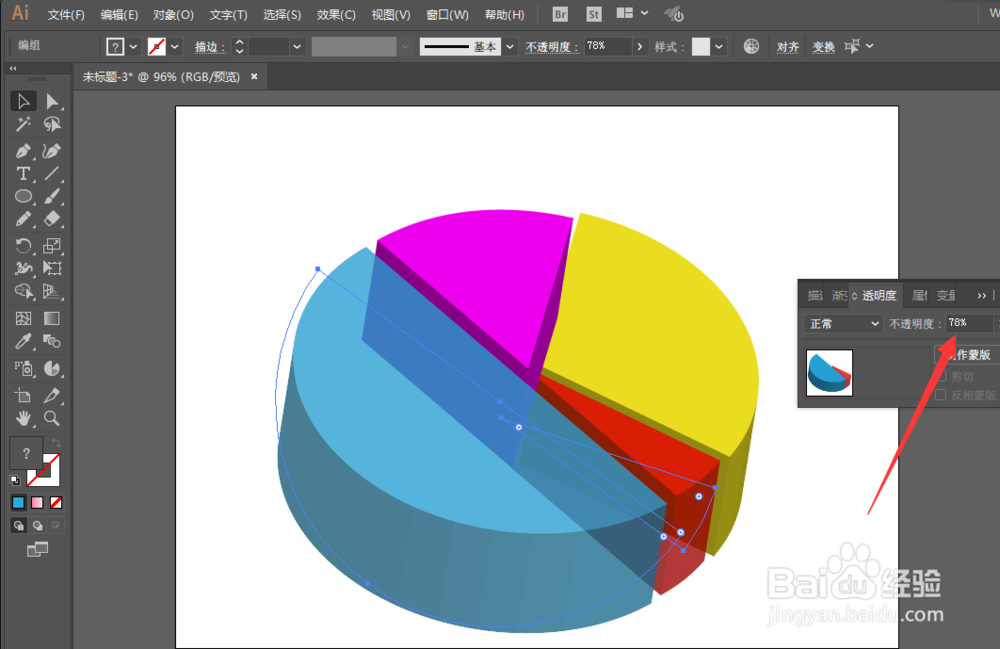Open the Recolor Artwork icon
Image resolution: width=1000 pixels, height=649 pixels.
click(751, 46)
